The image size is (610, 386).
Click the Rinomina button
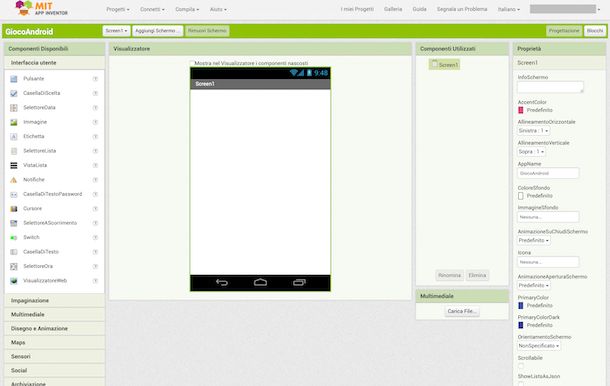click(449, 275)
